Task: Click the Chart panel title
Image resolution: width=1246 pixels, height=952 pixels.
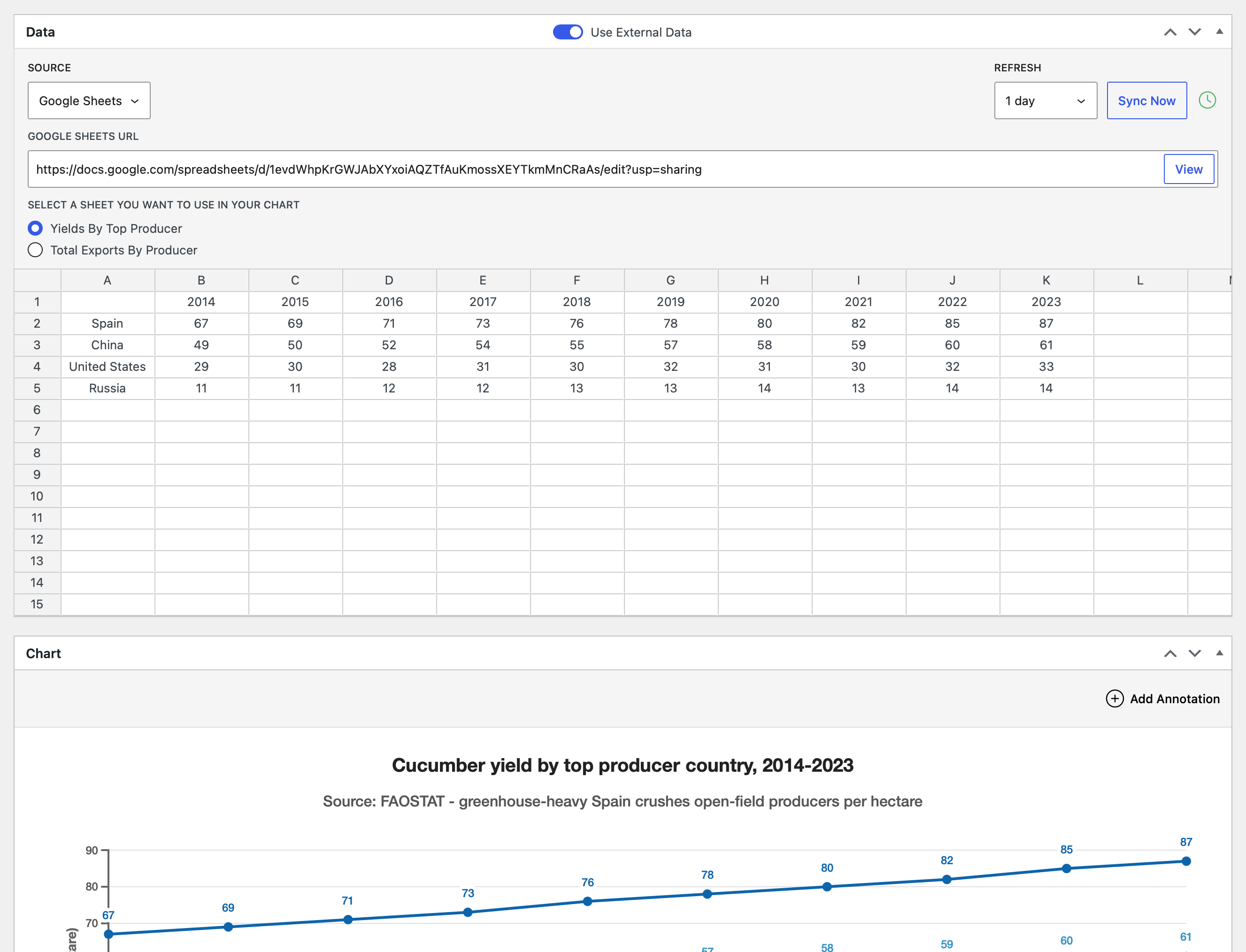Action: pyautogui.click(x=44, y=653)
